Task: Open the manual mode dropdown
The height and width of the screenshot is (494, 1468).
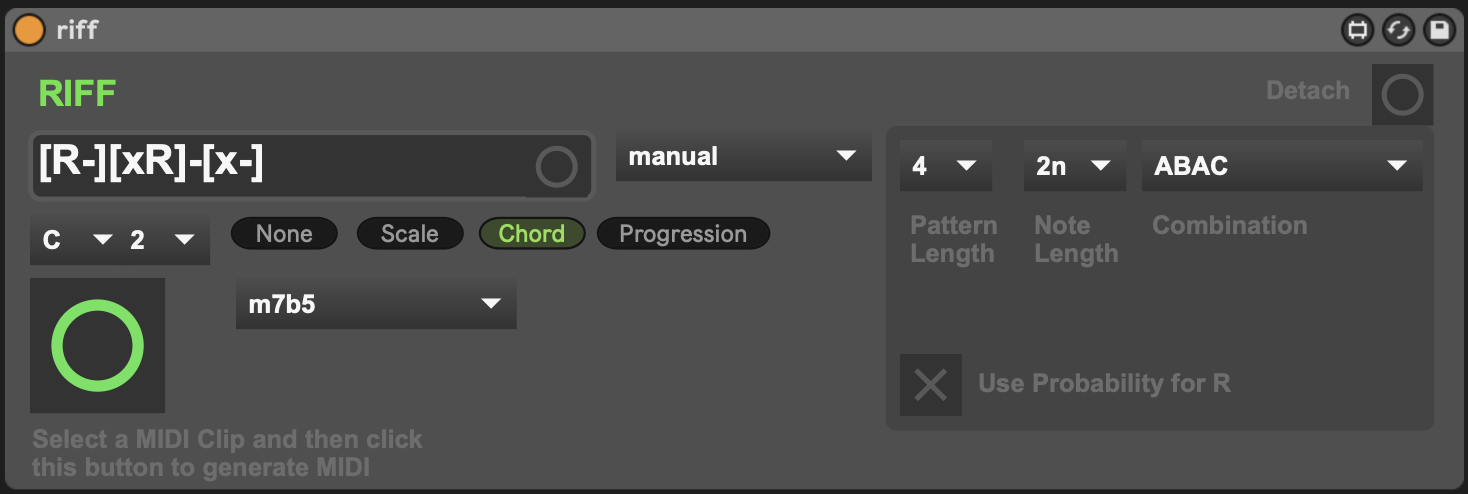Action: pos(744,156)
